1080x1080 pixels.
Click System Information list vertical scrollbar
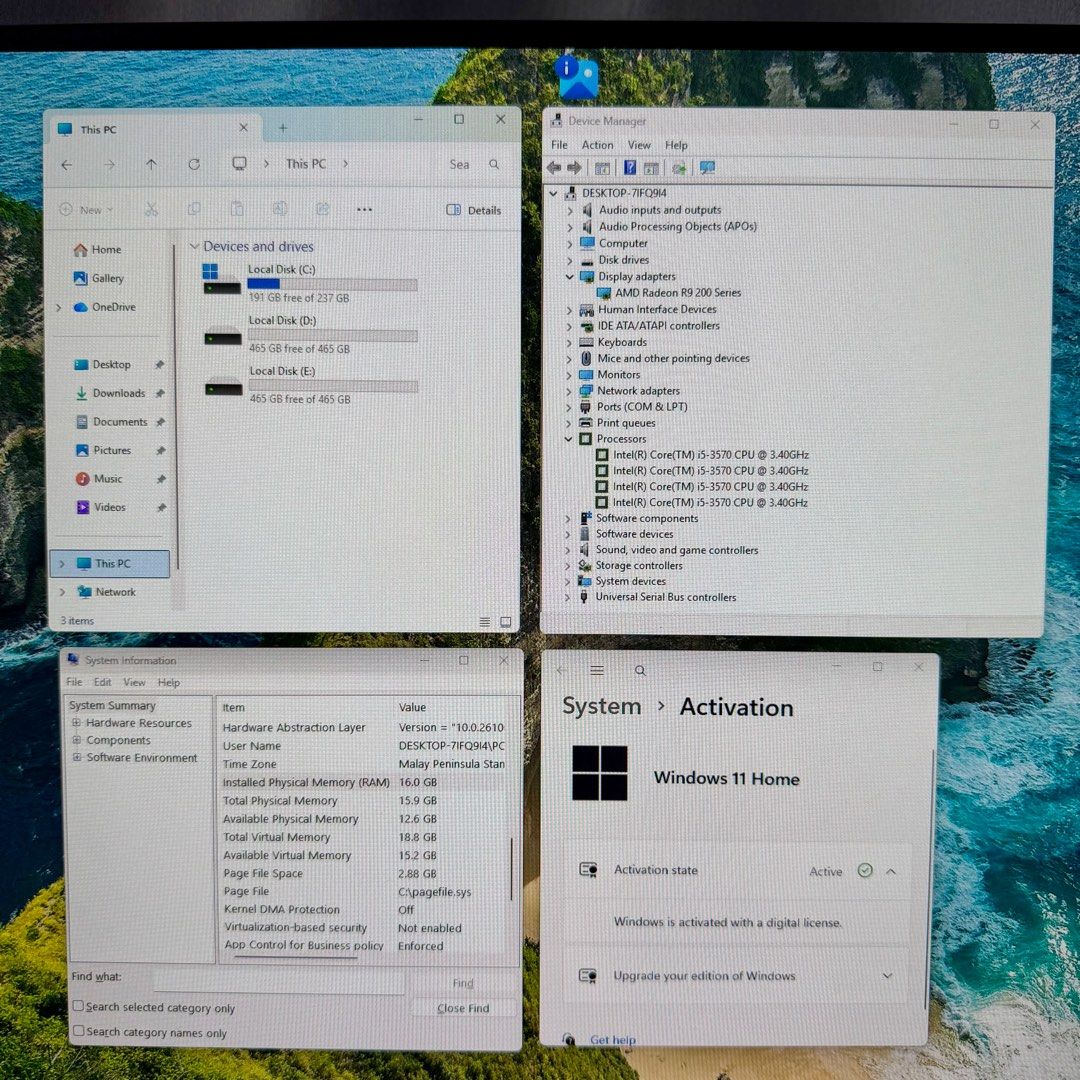pos(511,869)
